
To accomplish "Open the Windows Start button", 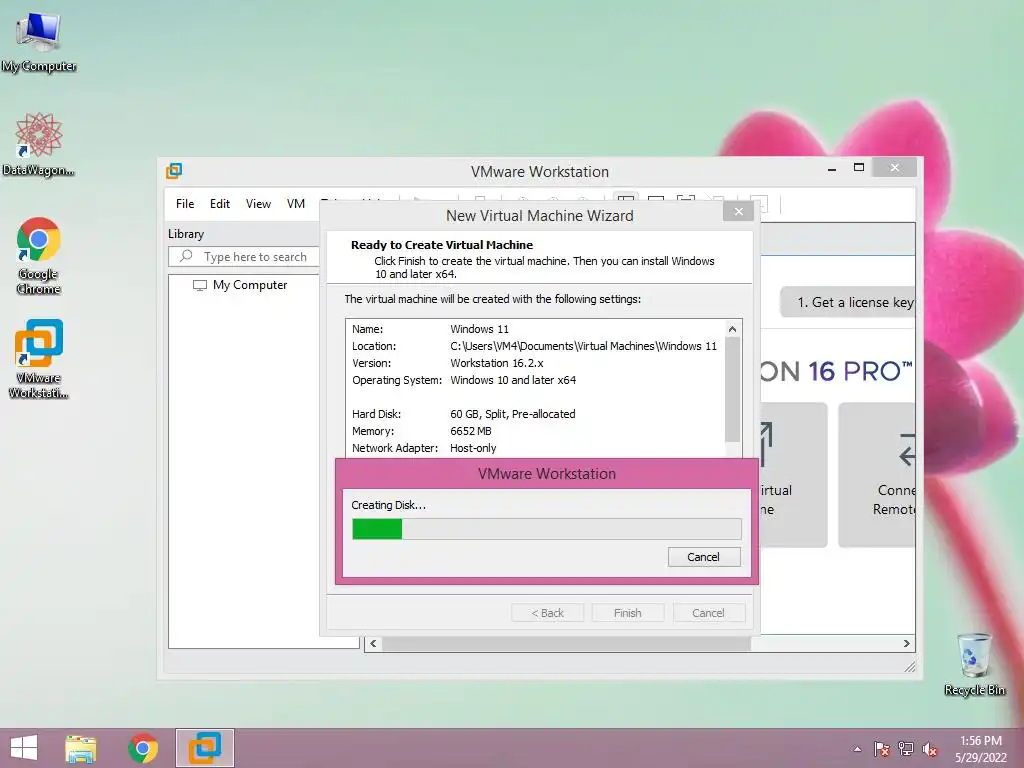I will [24, 748].
